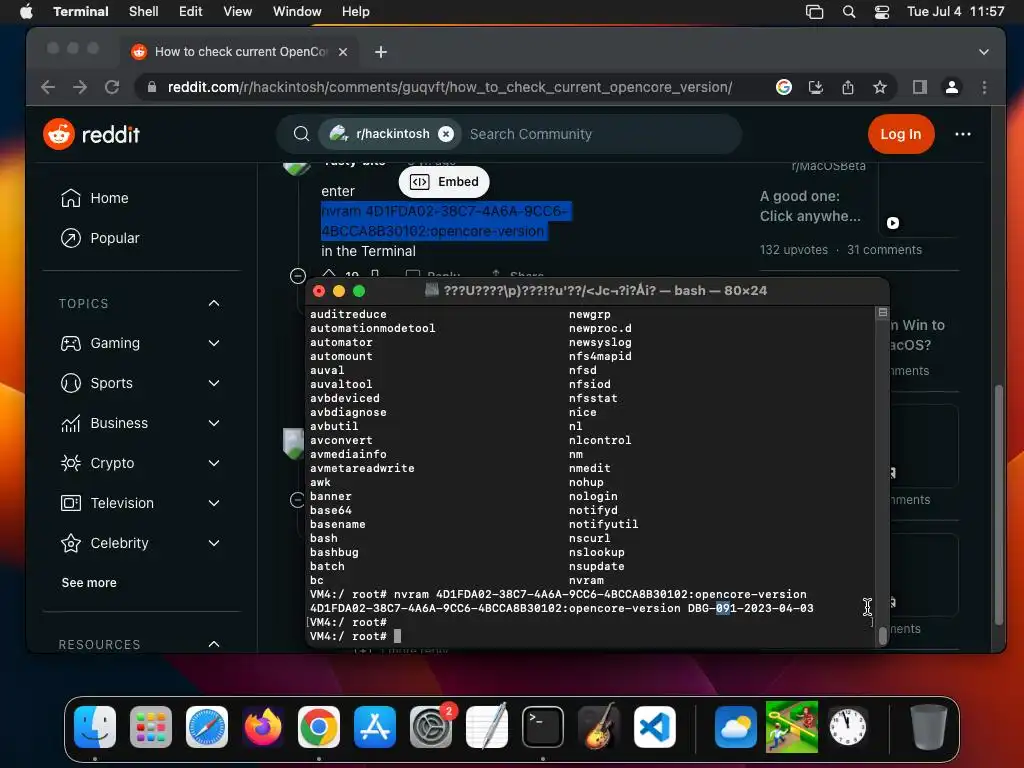Open the tab search dropdown chevron

tap(984, 52)
